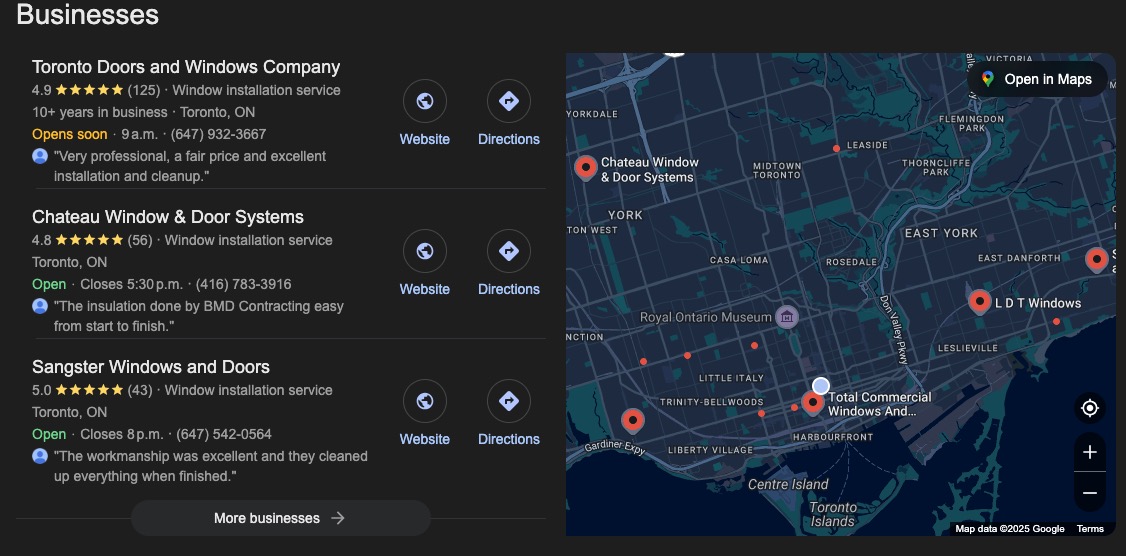Click the "Closes 8 p.m." hours text

pos(122,435)
